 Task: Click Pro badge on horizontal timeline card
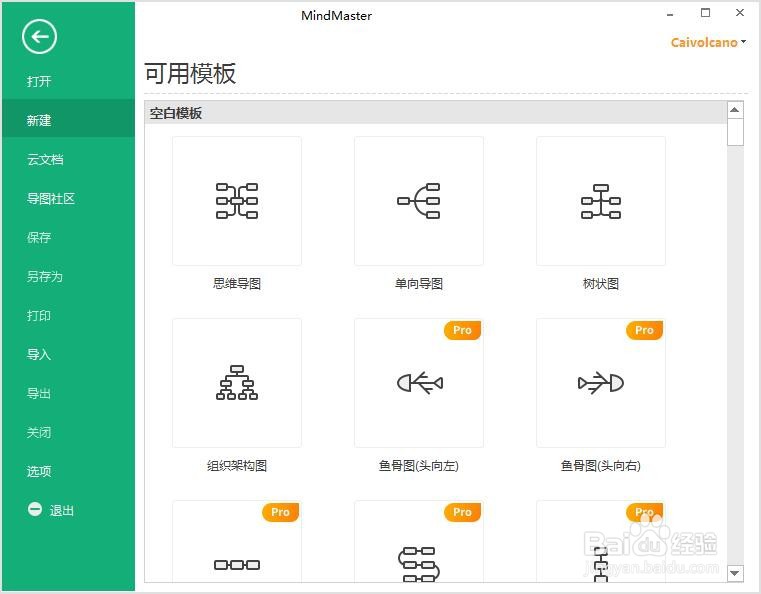[281, 512]
